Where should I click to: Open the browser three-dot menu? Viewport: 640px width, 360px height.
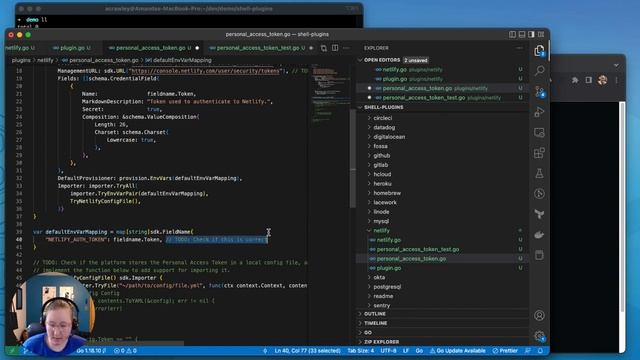tap(616, 80)
